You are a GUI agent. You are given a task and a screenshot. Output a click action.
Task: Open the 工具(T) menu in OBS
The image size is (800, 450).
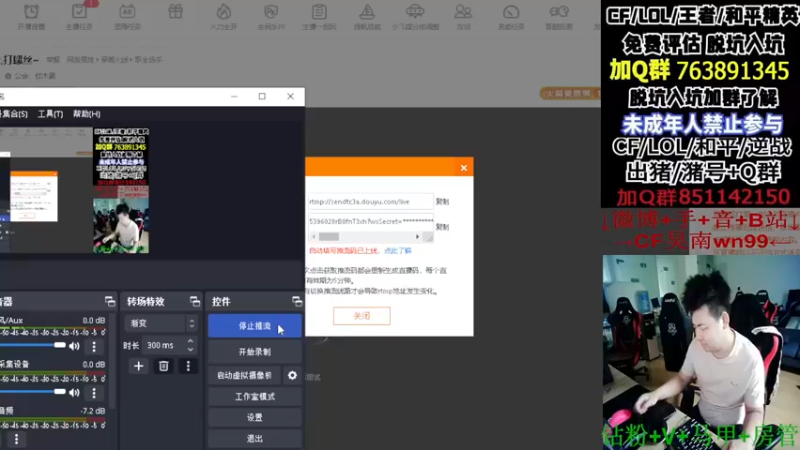50,114
